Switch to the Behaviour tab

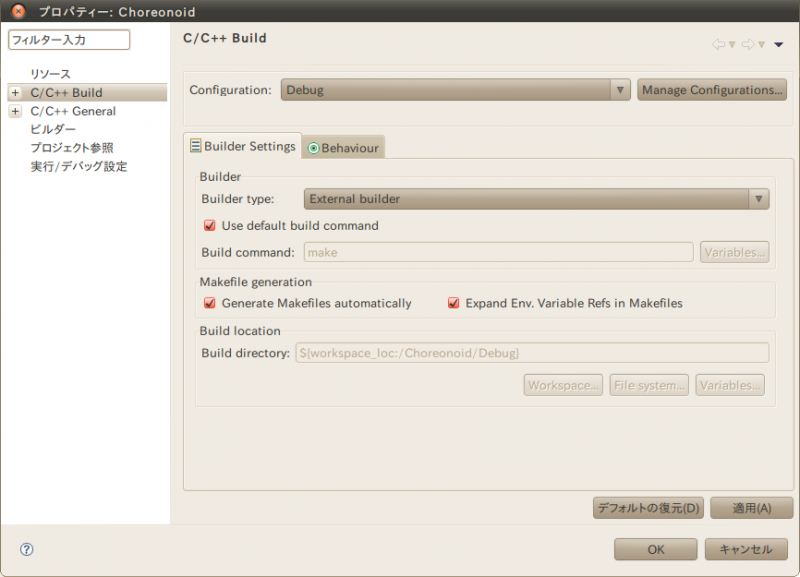[x=344, y=148]
